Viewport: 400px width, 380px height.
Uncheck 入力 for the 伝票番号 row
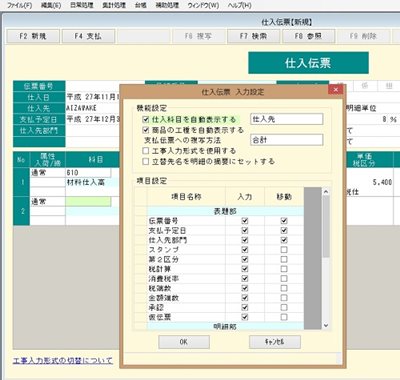(x=245, y=221)
